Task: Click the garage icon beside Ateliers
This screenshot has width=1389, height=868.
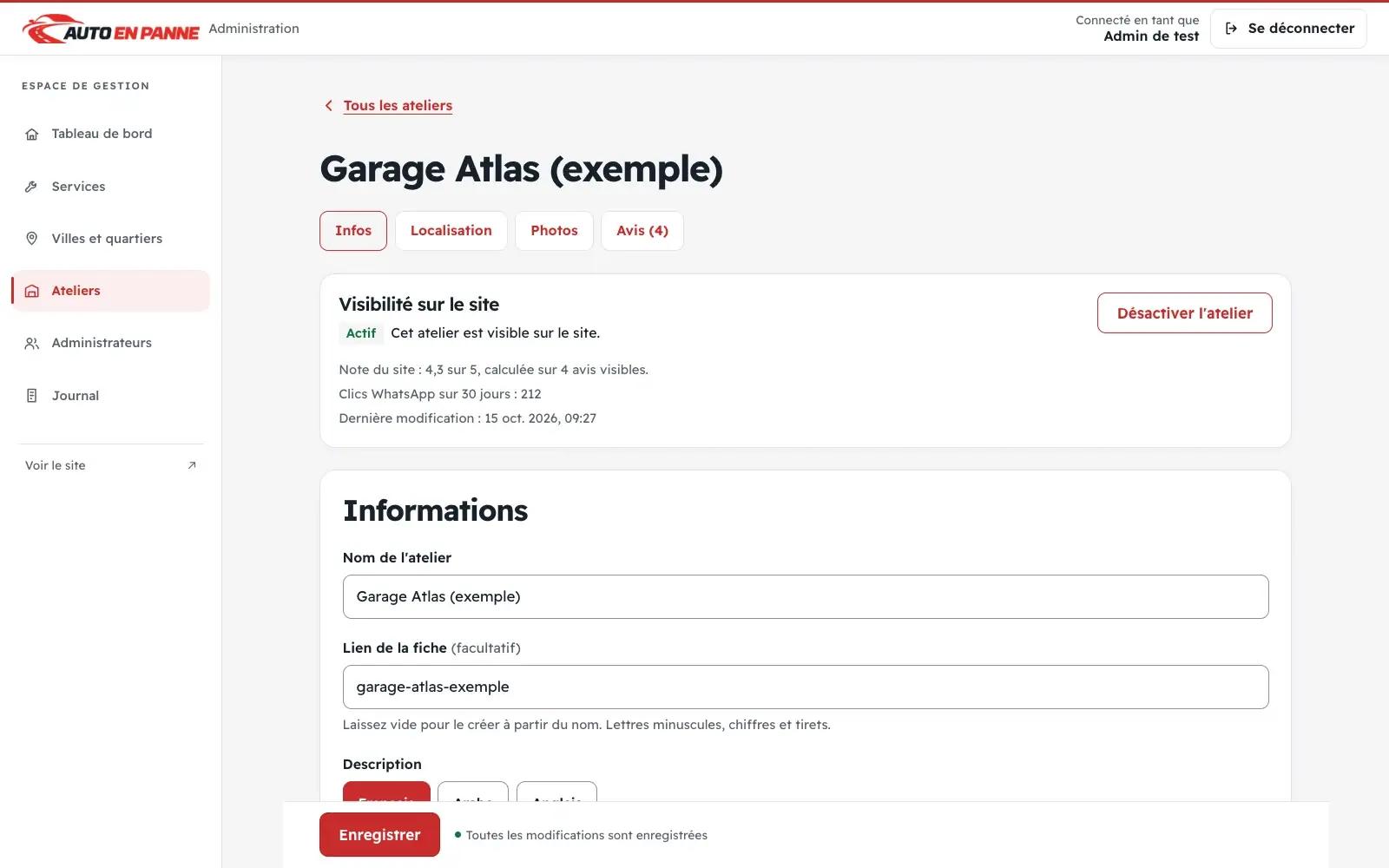Action: 32,291
